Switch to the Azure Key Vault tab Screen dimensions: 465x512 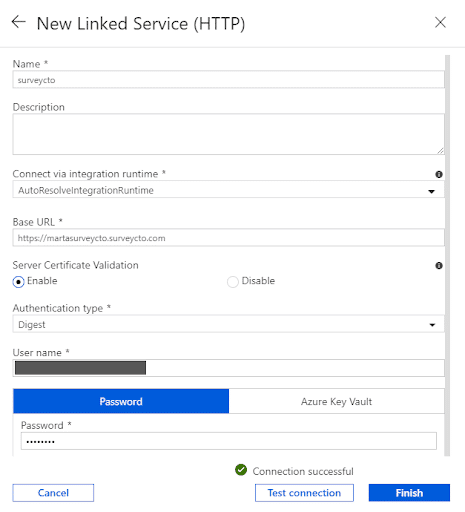337,401
